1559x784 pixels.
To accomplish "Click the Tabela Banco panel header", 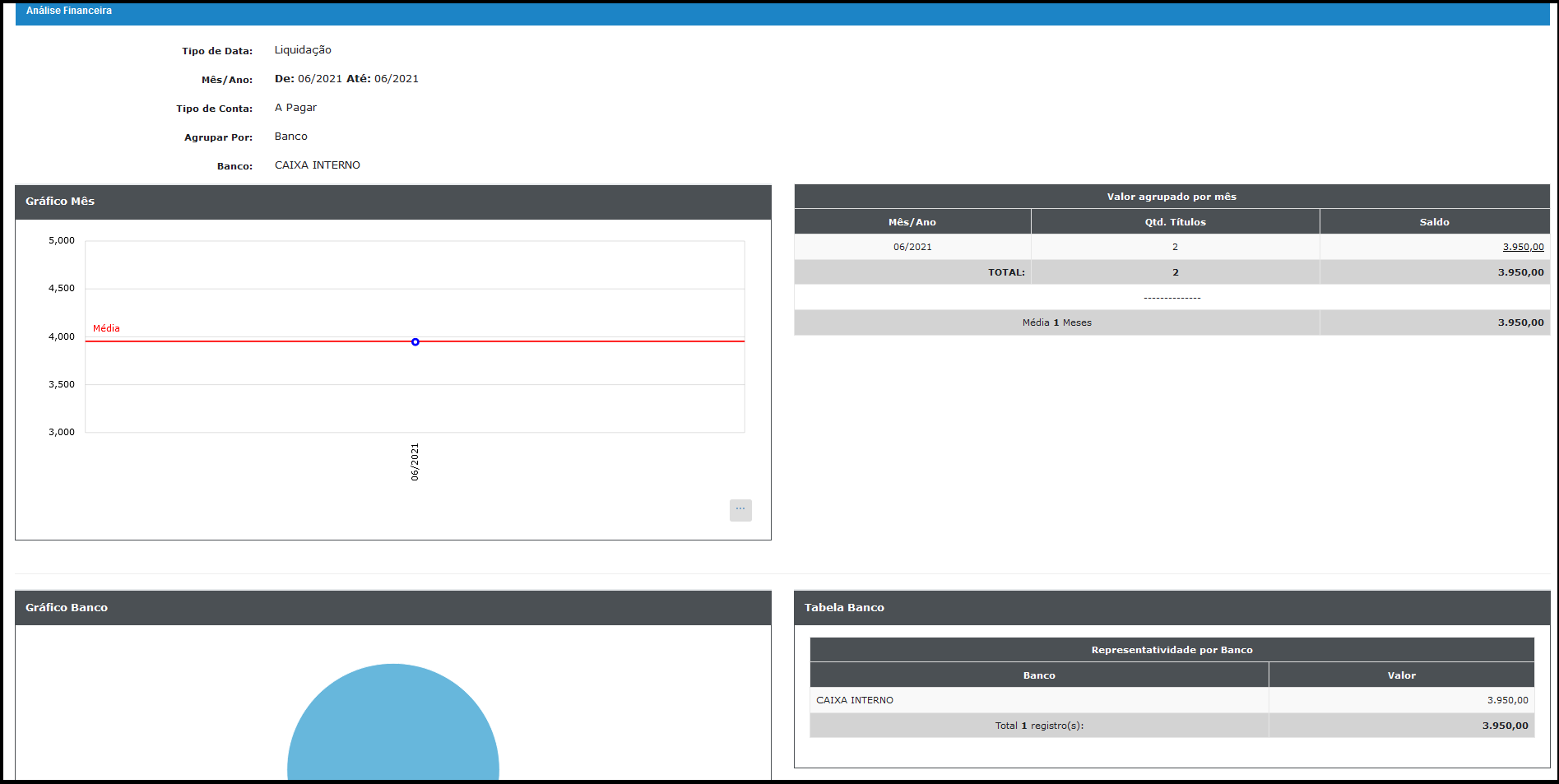I will click(1172, 608).
